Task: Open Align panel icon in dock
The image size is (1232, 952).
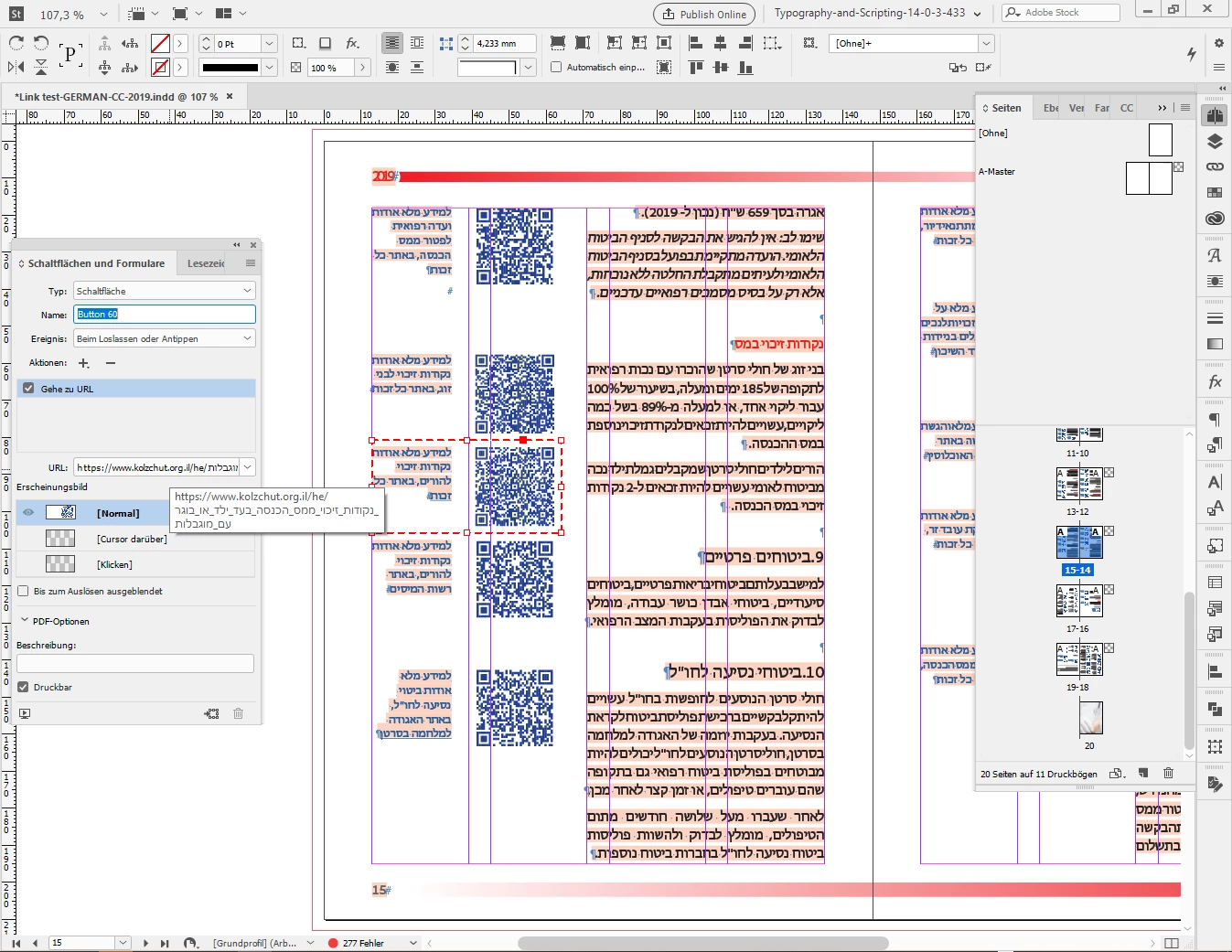Action: tap(1215, 671)
